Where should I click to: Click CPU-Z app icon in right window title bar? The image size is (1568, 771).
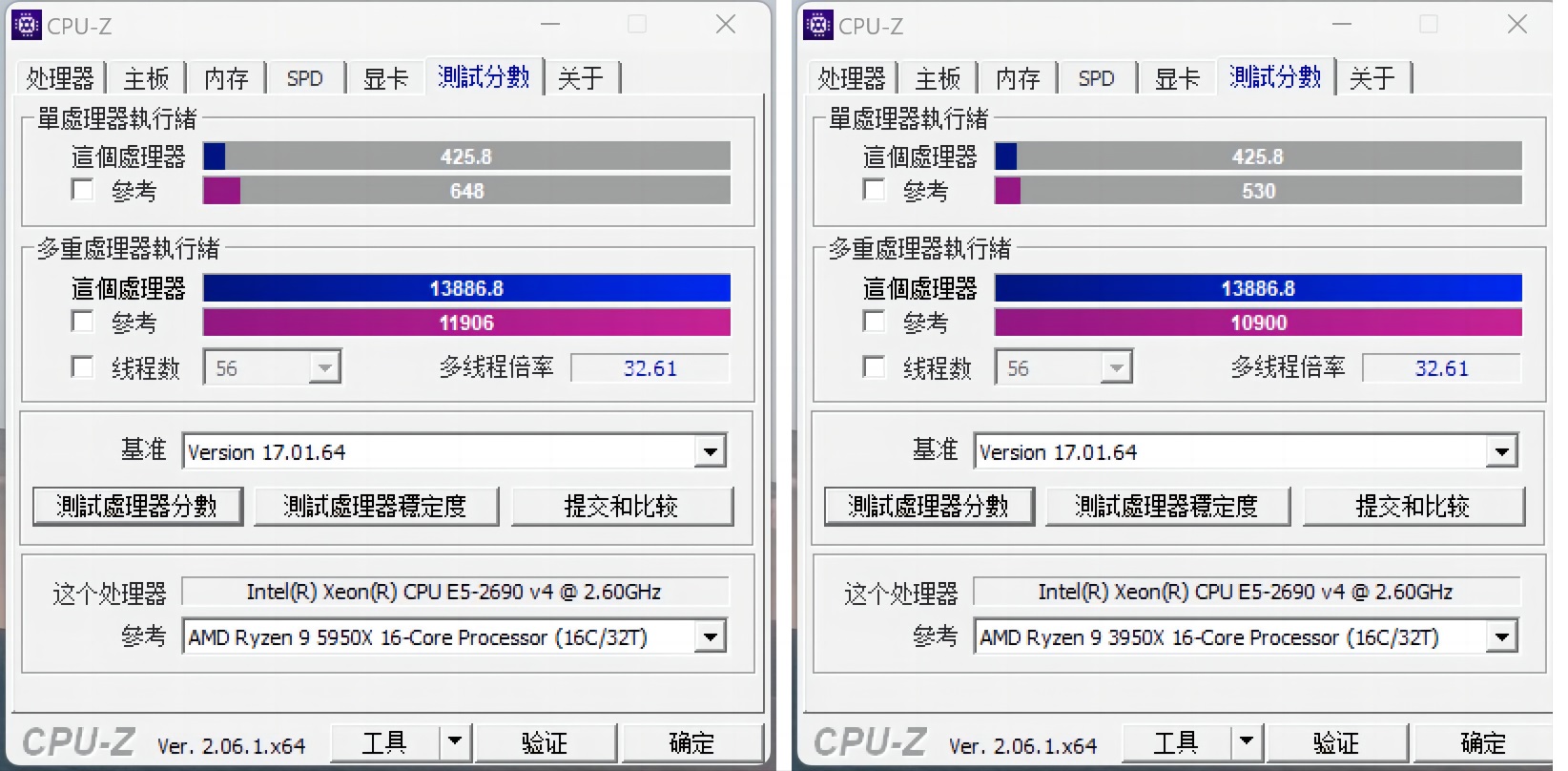pos(818,25)
